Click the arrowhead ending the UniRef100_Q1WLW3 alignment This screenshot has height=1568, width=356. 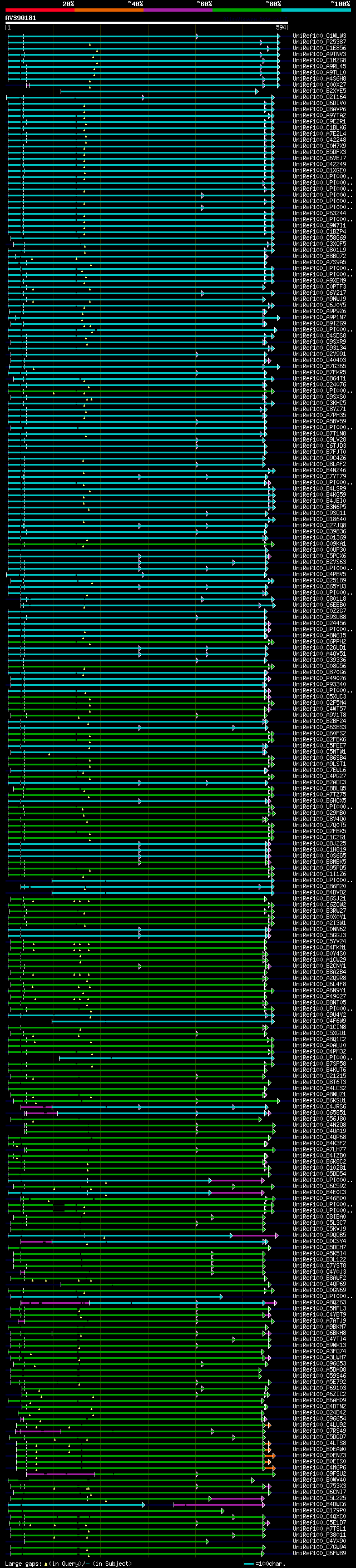(x=278, y=37)
